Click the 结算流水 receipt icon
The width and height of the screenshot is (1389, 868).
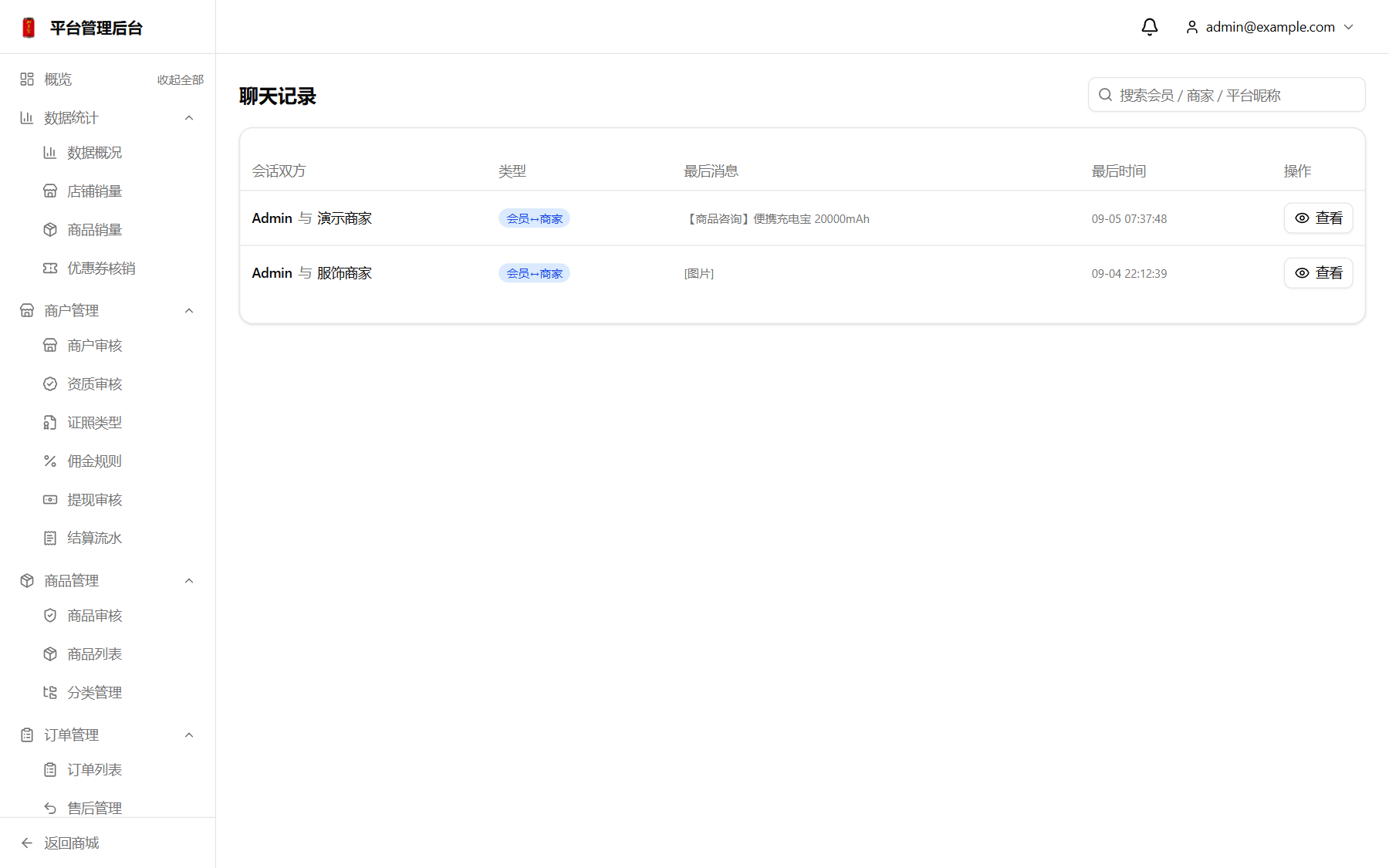pos(50,538)
